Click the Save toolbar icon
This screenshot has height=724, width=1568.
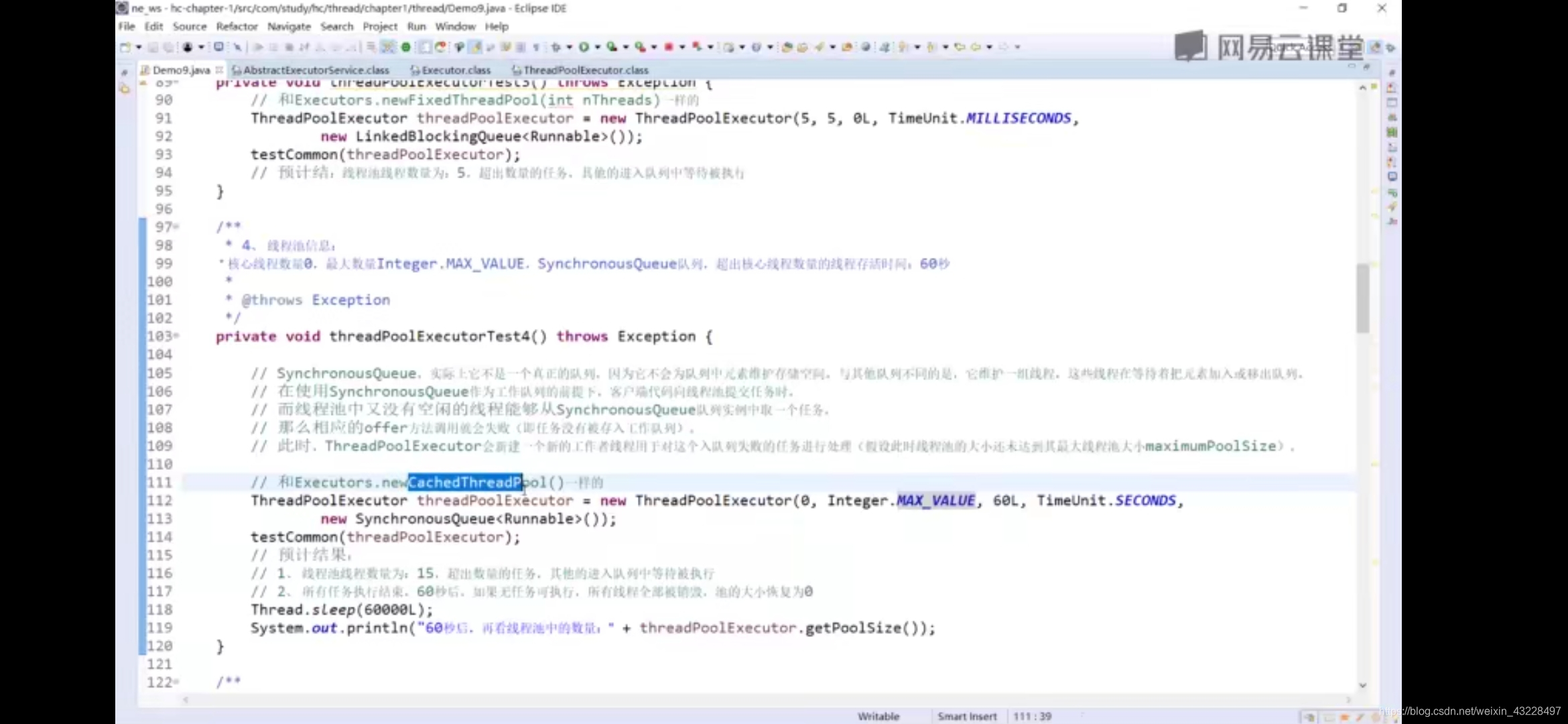(x=153, y=47)
